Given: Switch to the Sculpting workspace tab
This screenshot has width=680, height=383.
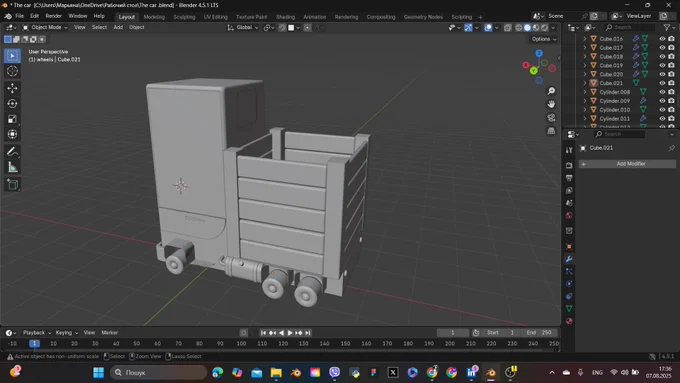Looking at the screenshot, I should (x=184, y=17).
